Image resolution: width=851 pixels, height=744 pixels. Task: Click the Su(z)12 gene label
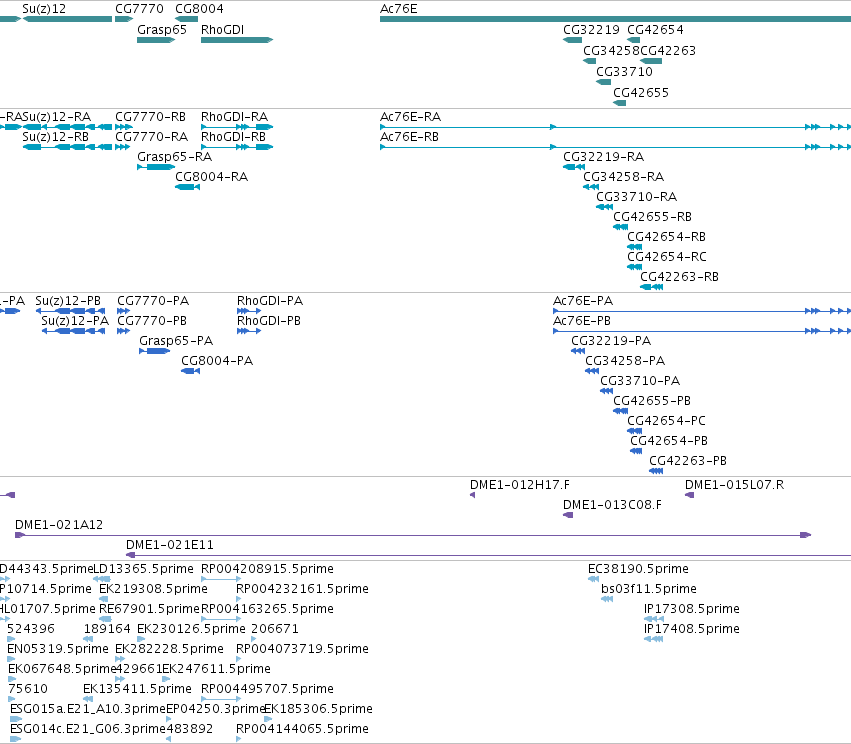click(x=44, y=9)
